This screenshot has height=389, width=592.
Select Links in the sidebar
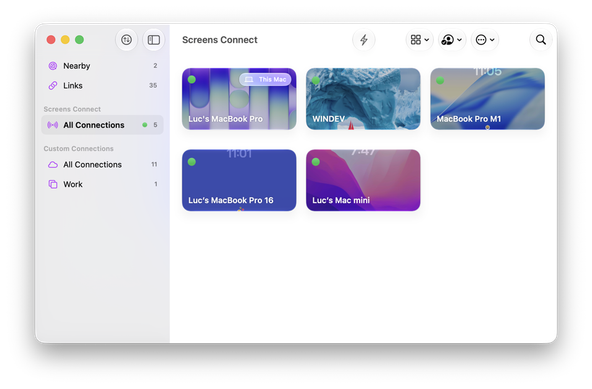coord(102,86)
